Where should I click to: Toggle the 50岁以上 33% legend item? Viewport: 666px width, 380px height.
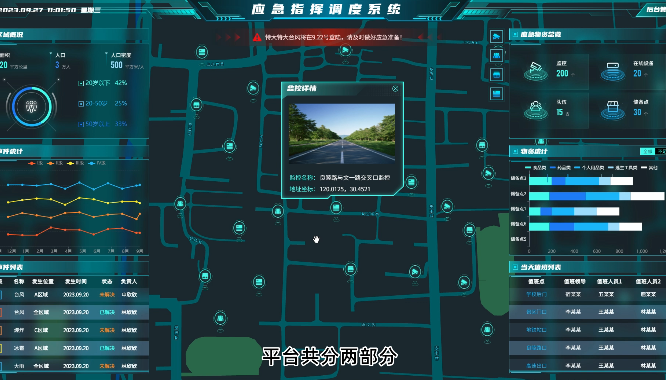coord(102,124)
